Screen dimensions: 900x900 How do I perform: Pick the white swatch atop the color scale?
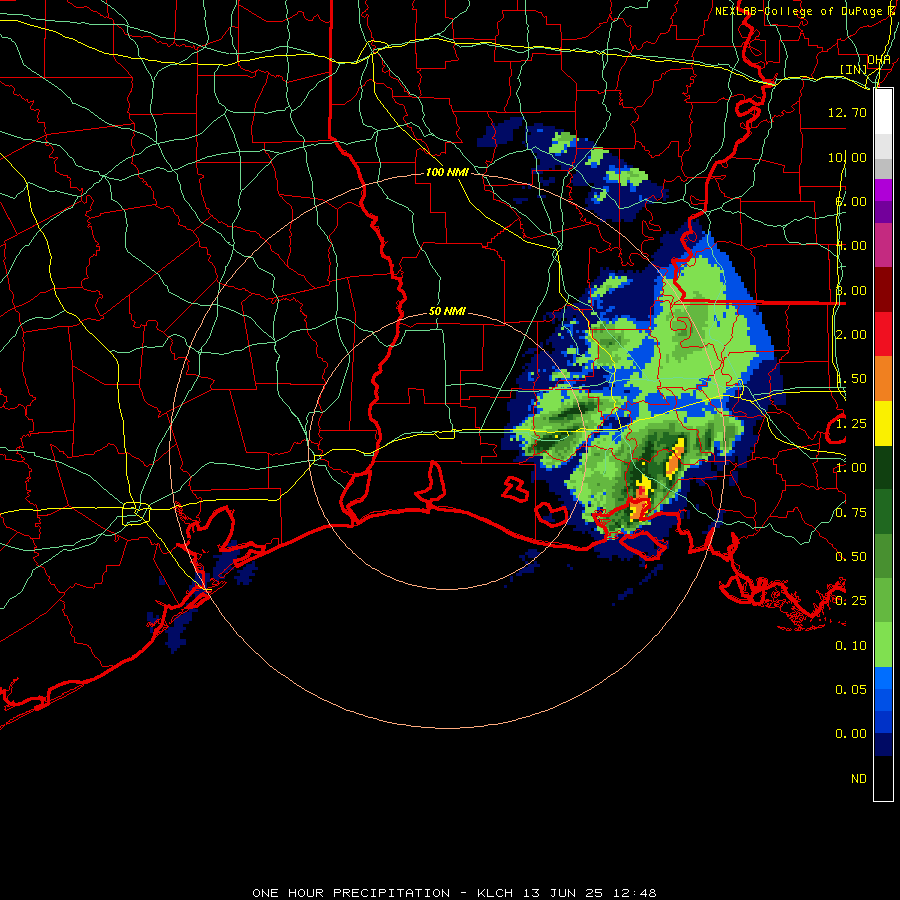click(x=883, y=111)
